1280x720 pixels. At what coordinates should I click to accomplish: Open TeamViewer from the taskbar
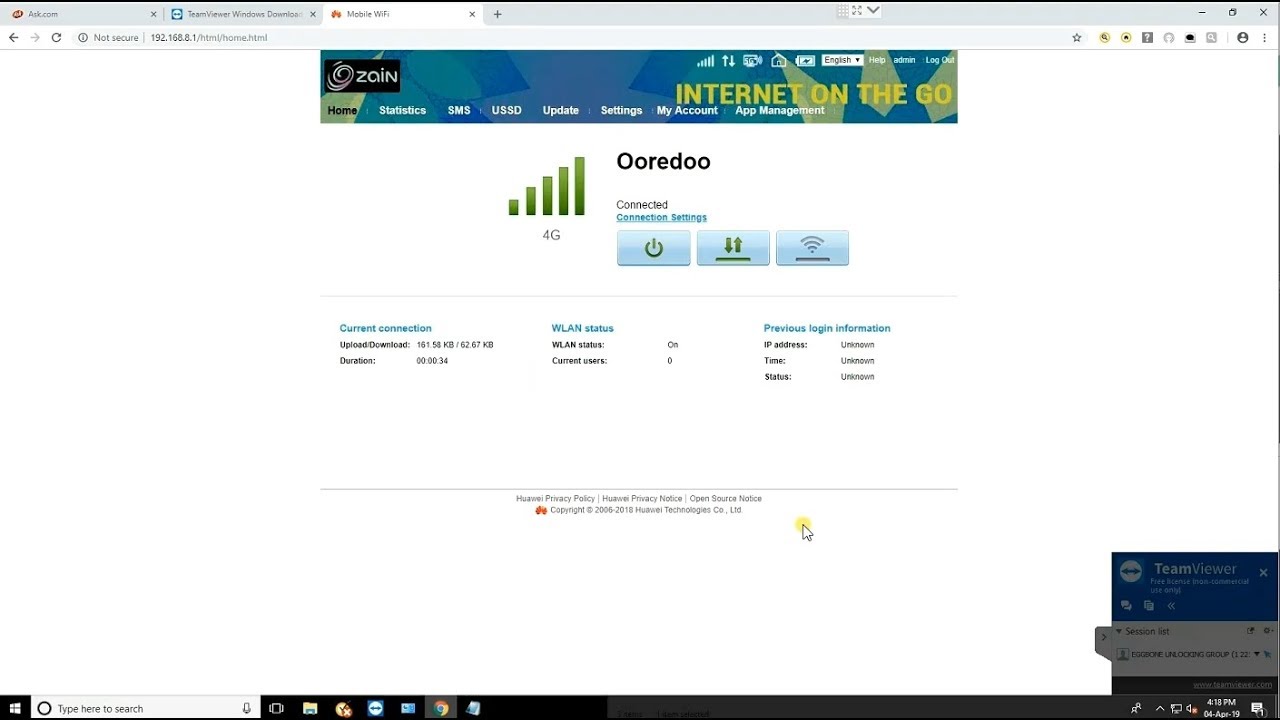point(375,708)
